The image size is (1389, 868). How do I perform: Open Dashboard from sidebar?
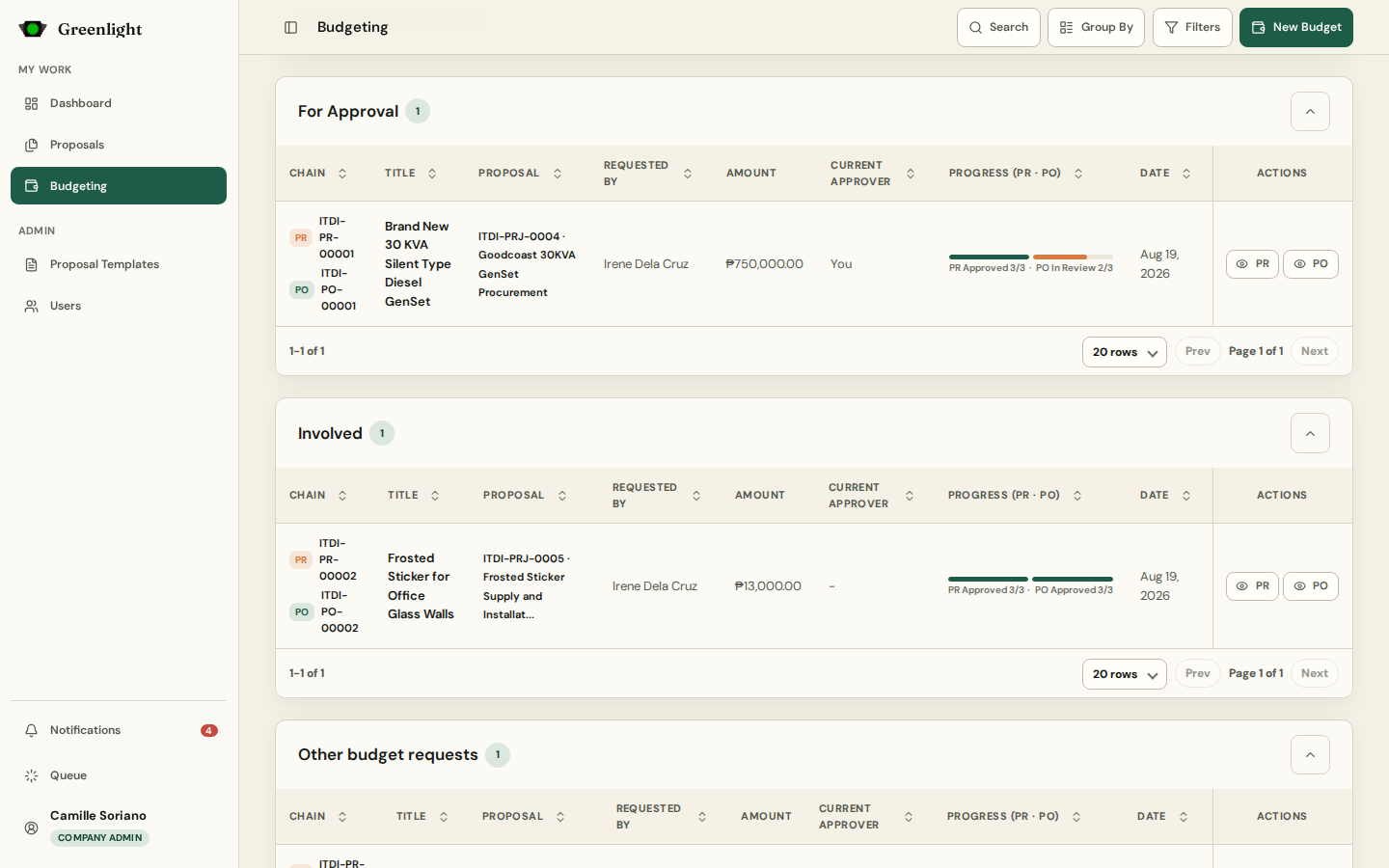(119, 103)
